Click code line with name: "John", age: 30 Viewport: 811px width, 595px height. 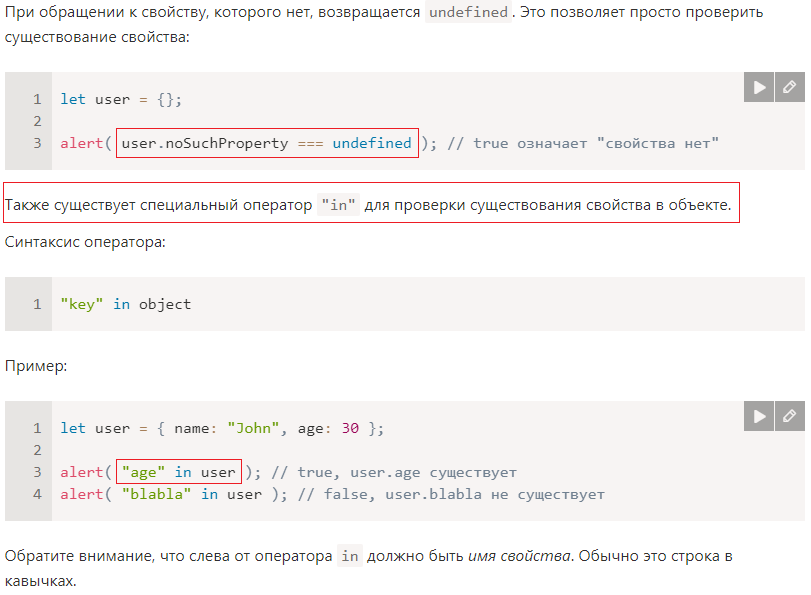click(x=222, y=428)
